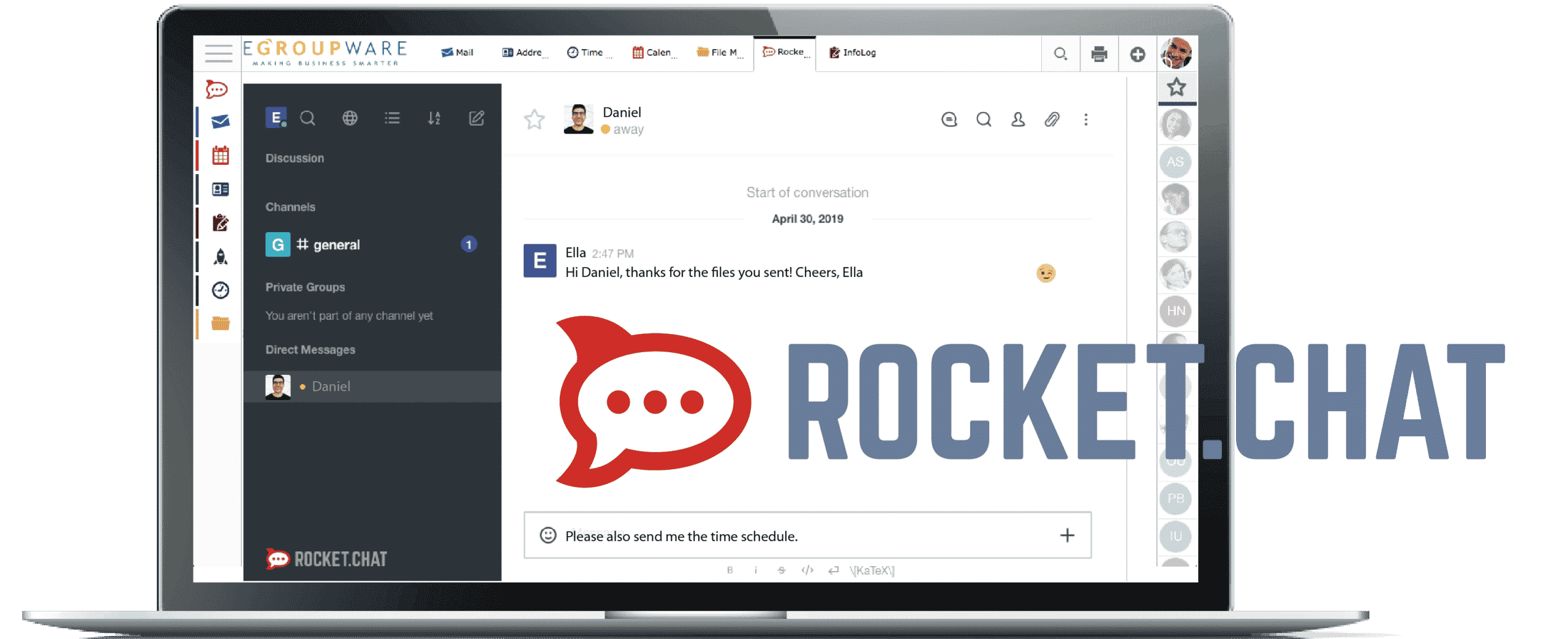Open Addressbook icon in left sidebar
Image resolution: width=1568 pixels, height=639 pixels.
coord(221,189)
